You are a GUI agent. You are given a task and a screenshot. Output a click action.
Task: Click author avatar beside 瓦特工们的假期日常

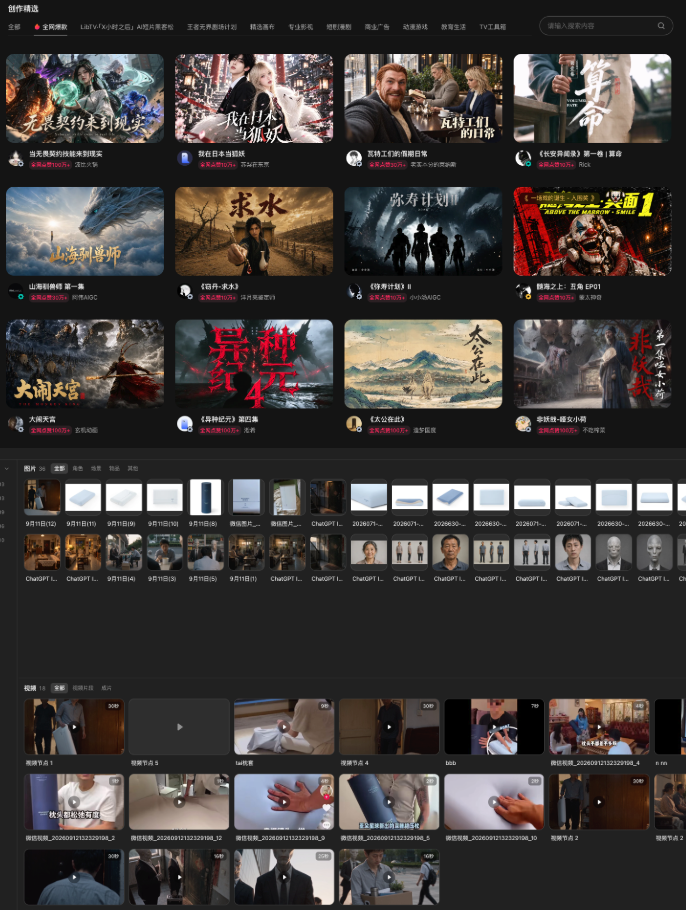point(354,158)
